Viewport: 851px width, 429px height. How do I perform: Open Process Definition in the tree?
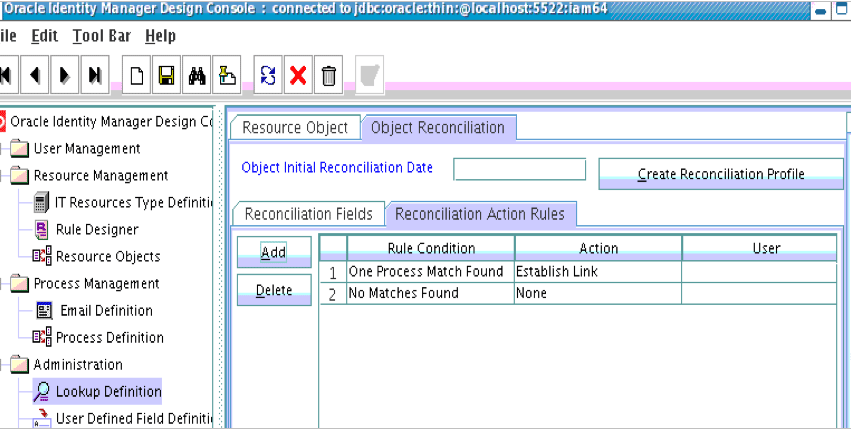110,337
